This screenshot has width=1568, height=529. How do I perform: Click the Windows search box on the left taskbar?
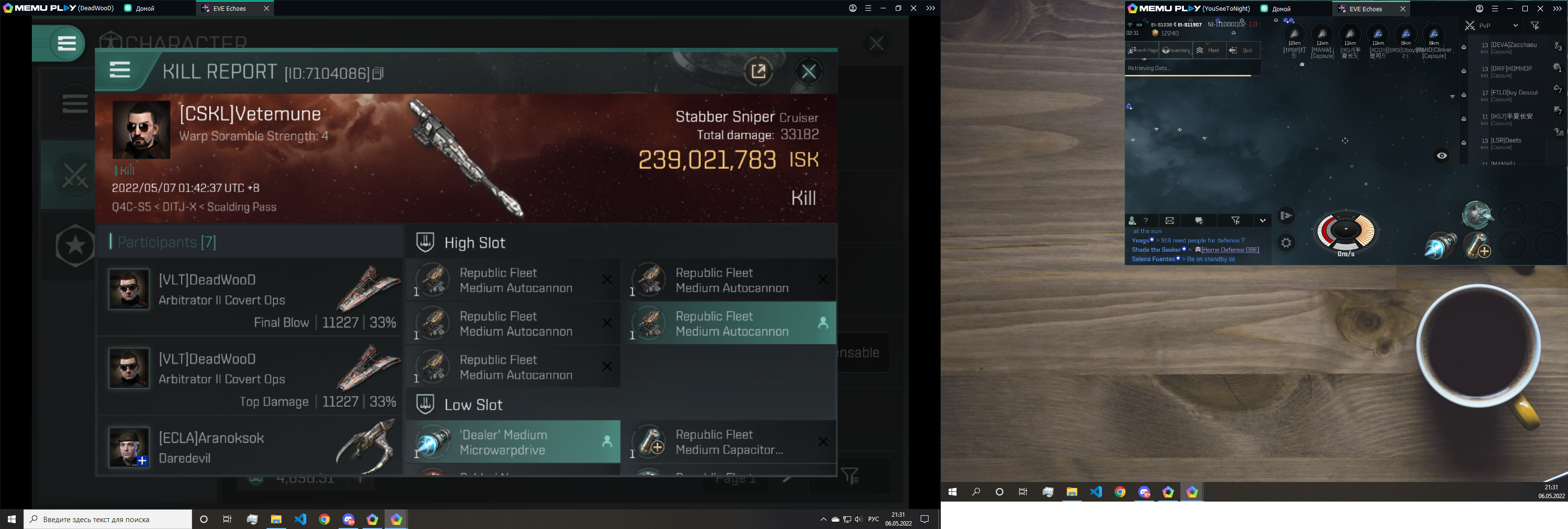click(x=108, y=519)
